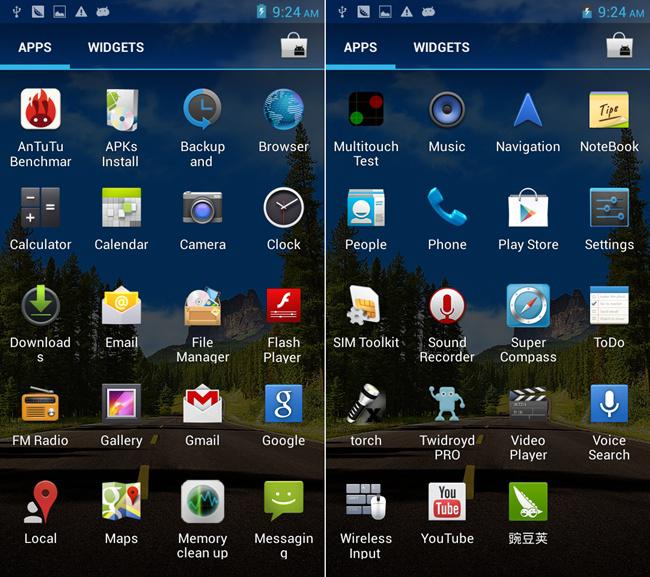Tap USB status icon on left screen
This screenshot has width=650, height=577.
tap(17, 12)
